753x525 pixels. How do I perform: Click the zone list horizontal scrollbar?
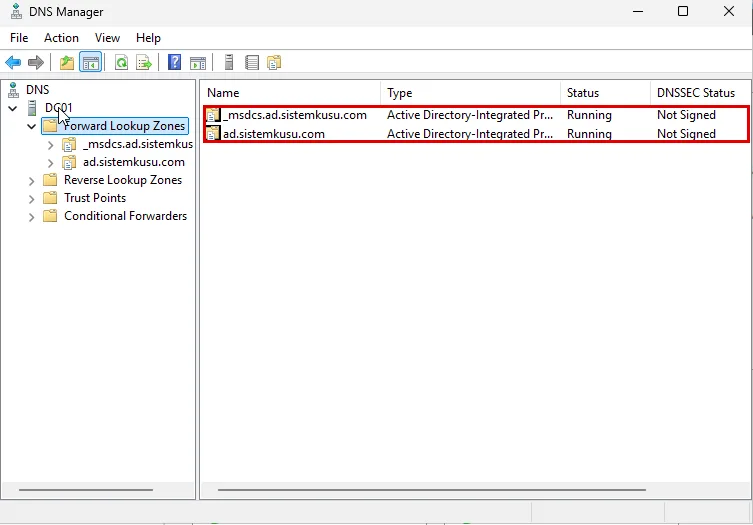pos(432,490)
